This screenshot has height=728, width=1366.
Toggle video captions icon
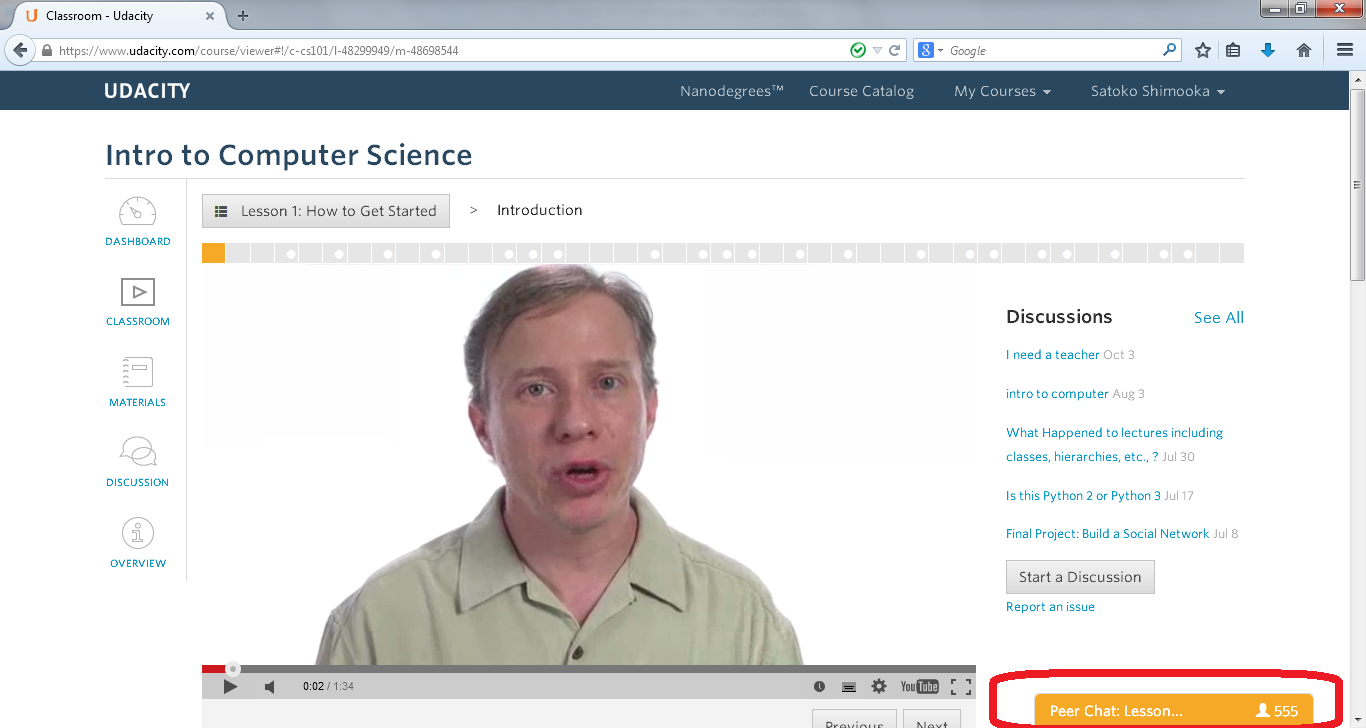pos(849,686)
